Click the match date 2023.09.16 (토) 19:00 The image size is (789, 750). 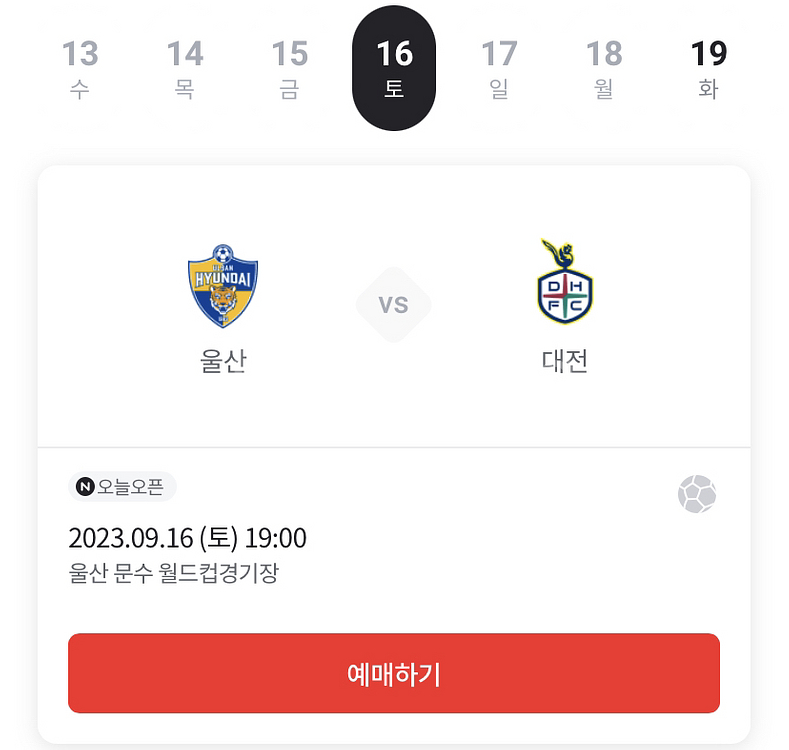pos(187,538)
